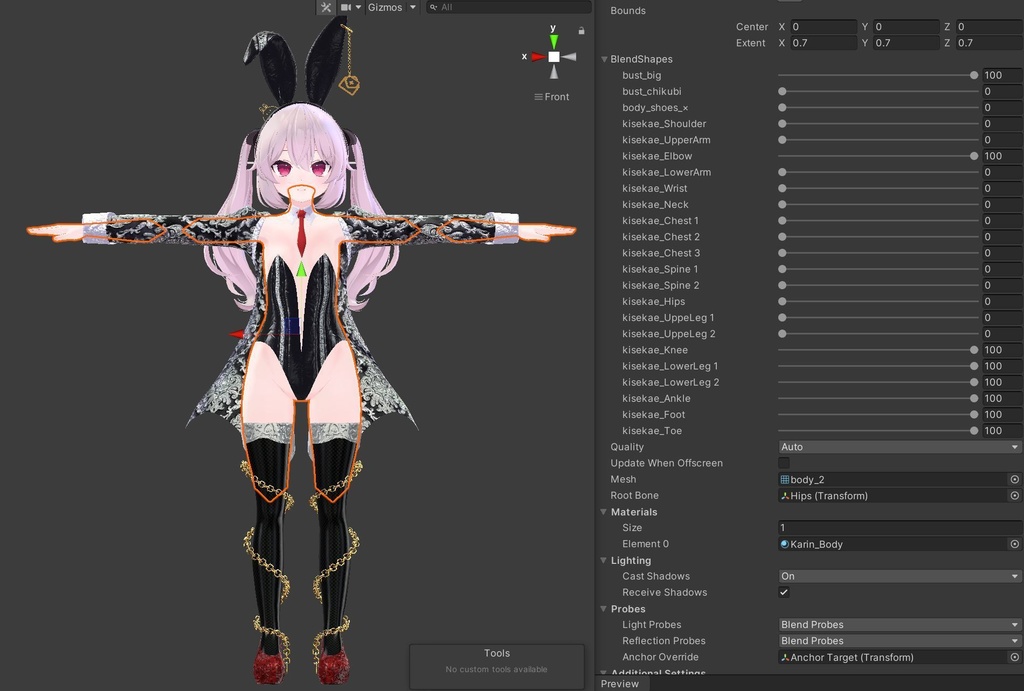Open the object picker for Mesh body_2

pos(1014,479)
